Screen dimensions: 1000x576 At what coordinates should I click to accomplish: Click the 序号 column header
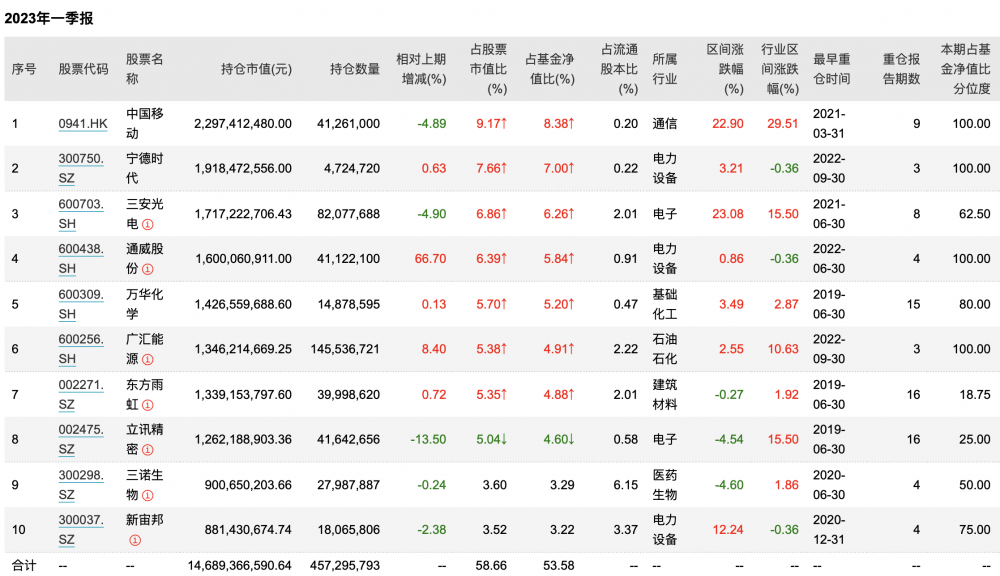click(24, 69)
